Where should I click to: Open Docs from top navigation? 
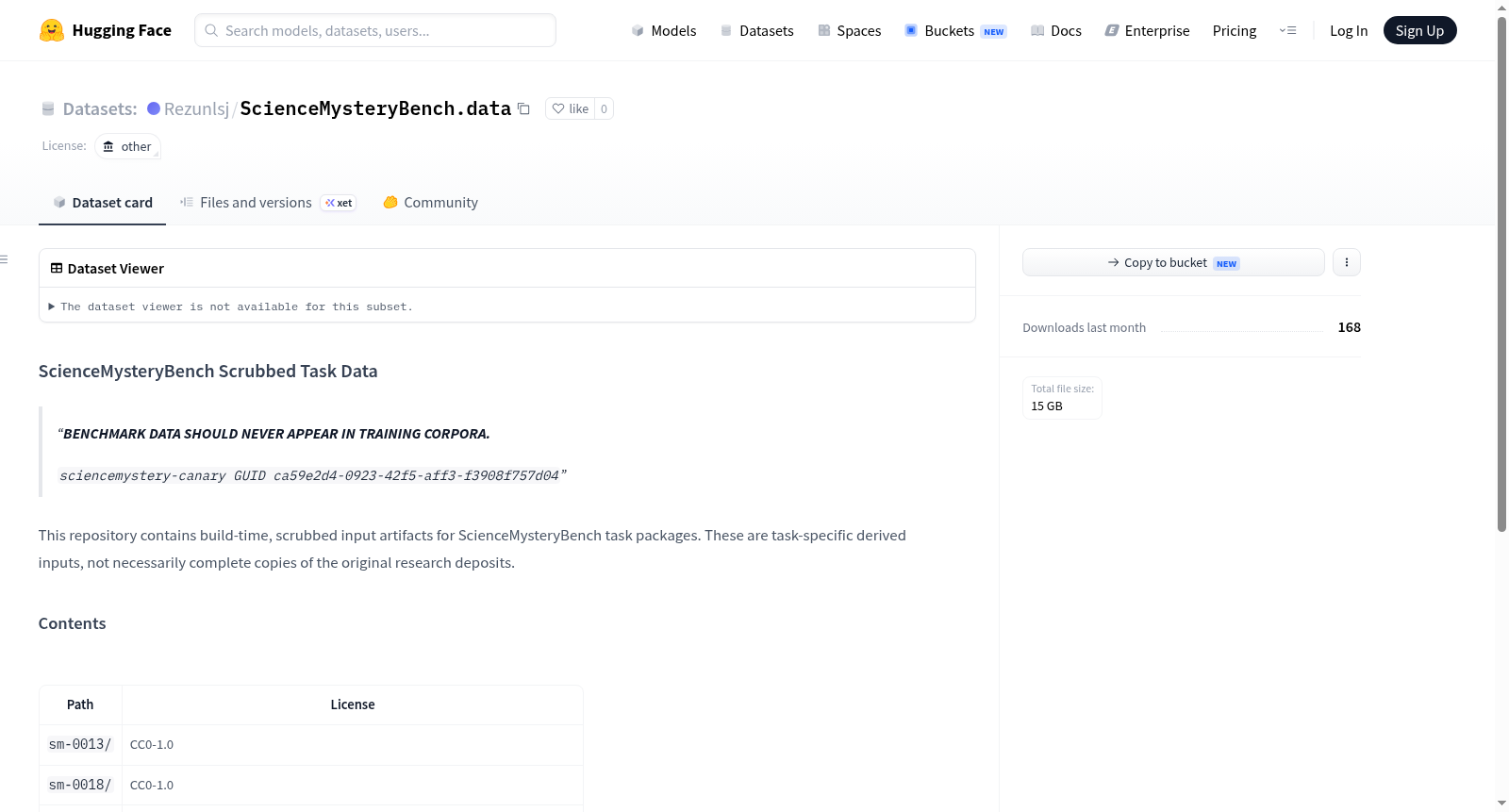[x=1056, y=30]
